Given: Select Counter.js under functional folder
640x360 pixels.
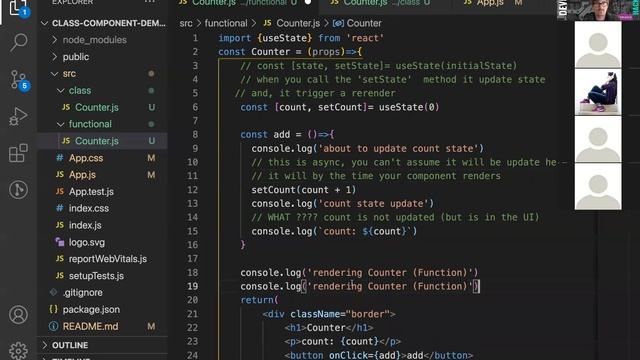Looking at the screenshot, I should (x=97, y=141).
